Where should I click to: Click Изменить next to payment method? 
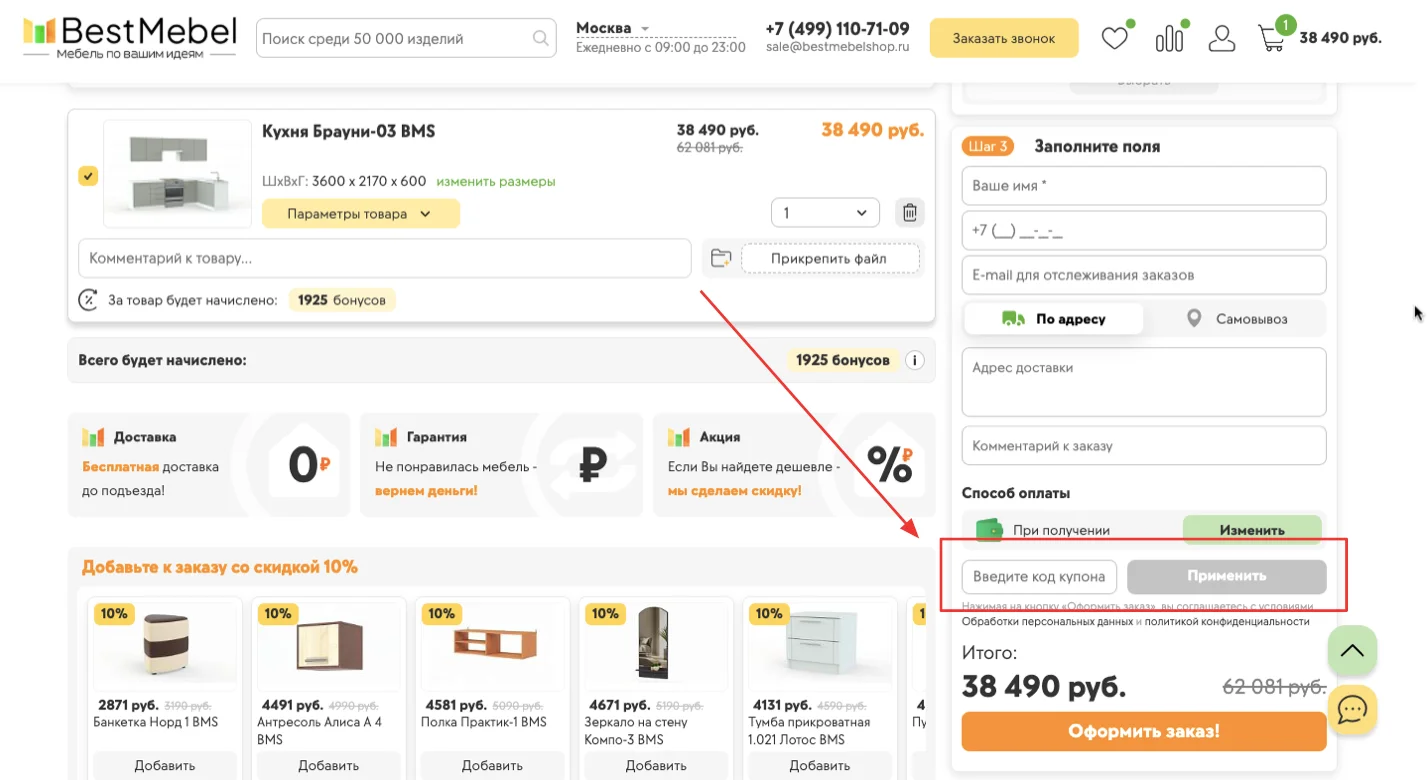pyautogui.click(x=1252, y=528)
